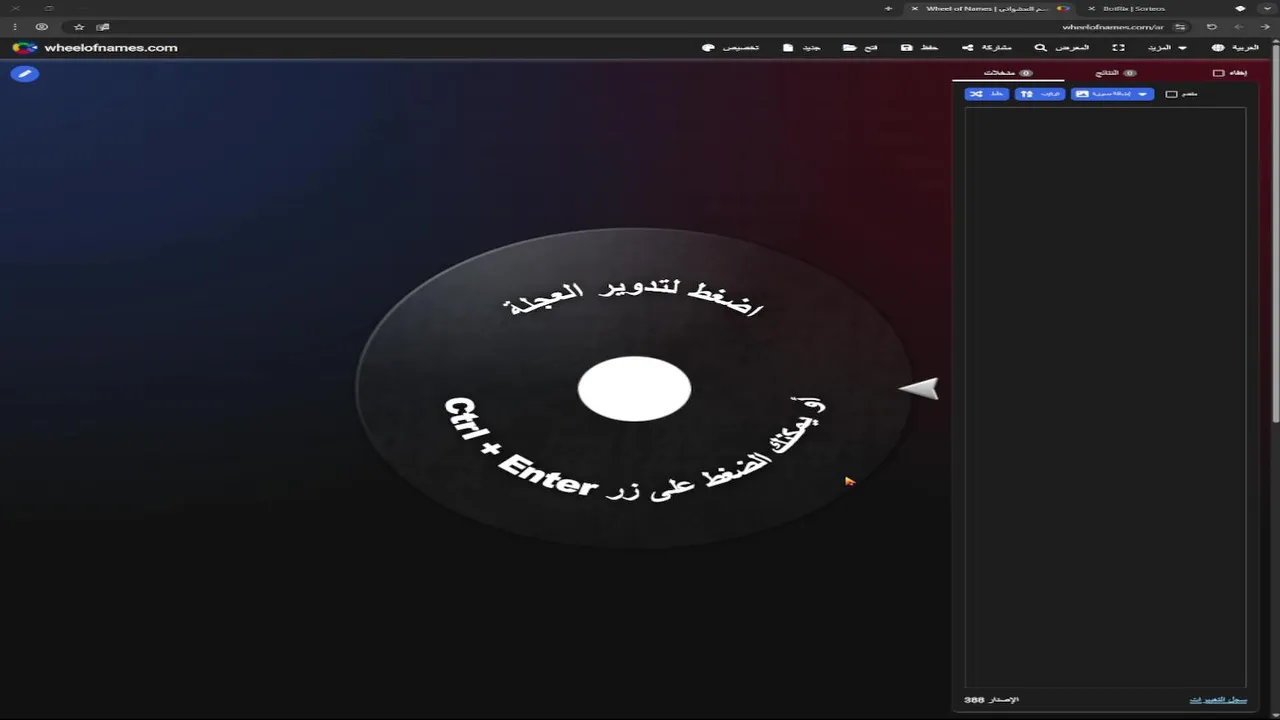1280x720 pixels.
Task: Close the BotRix | Sorteos browser tab
Action: pyautogui.click(x=1091, y=8)
